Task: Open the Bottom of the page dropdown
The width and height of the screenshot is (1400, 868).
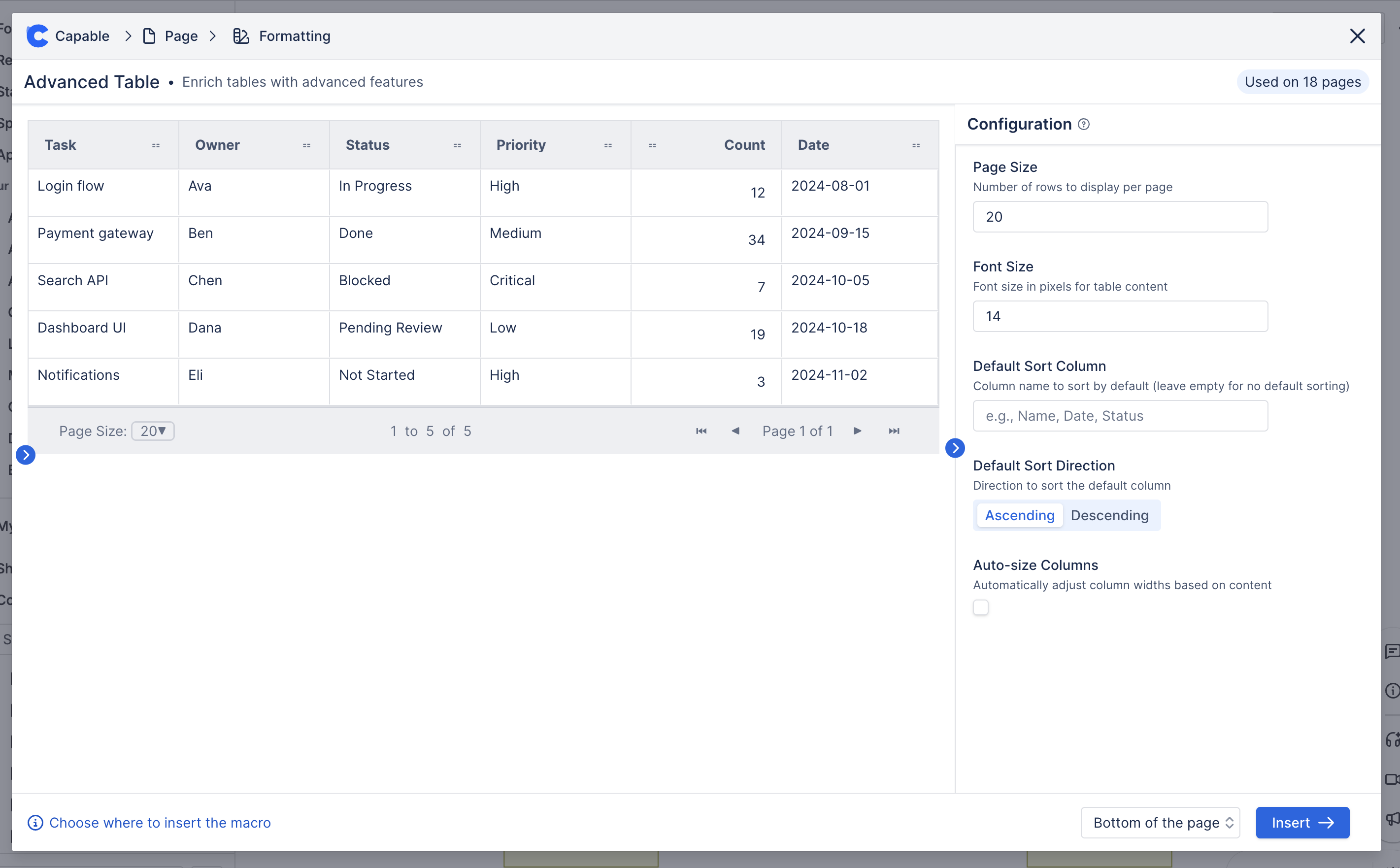Action: 1160,823
